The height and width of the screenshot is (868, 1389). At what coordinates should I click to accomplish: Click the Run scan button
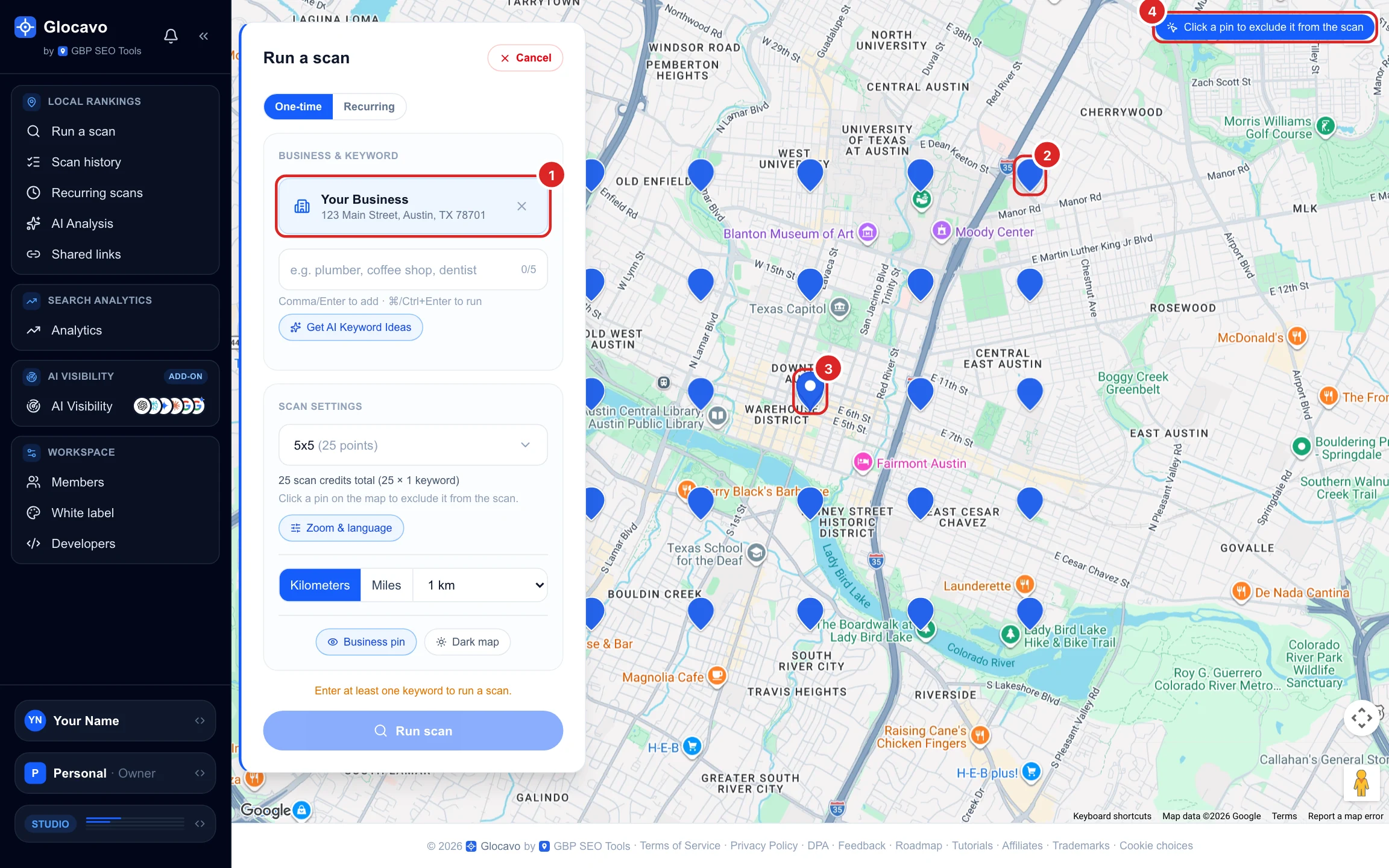413,731
